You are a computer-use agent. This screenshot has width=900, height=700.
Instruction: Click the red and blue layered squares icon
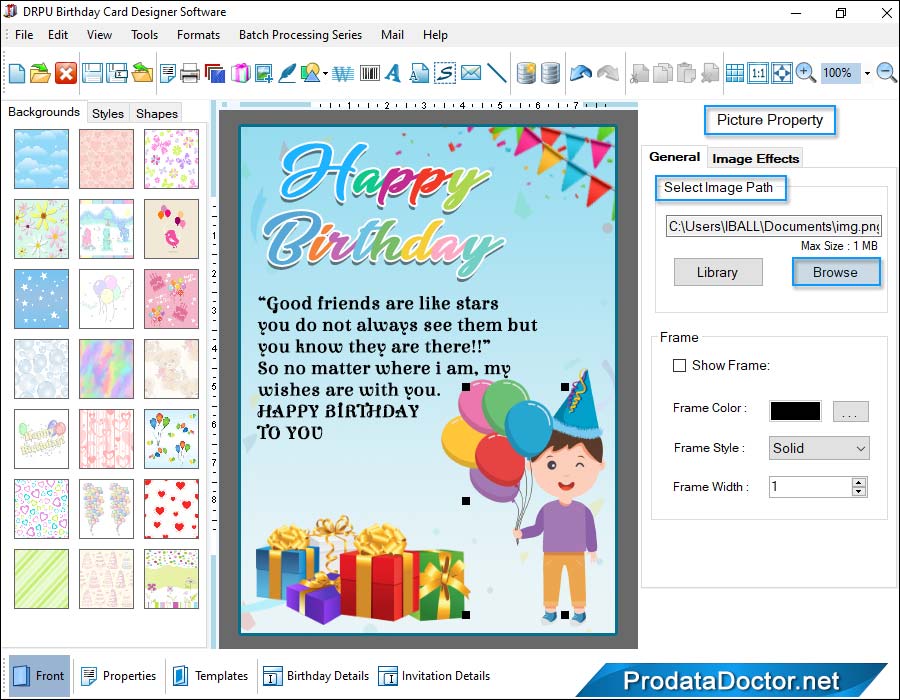[215, 73]
